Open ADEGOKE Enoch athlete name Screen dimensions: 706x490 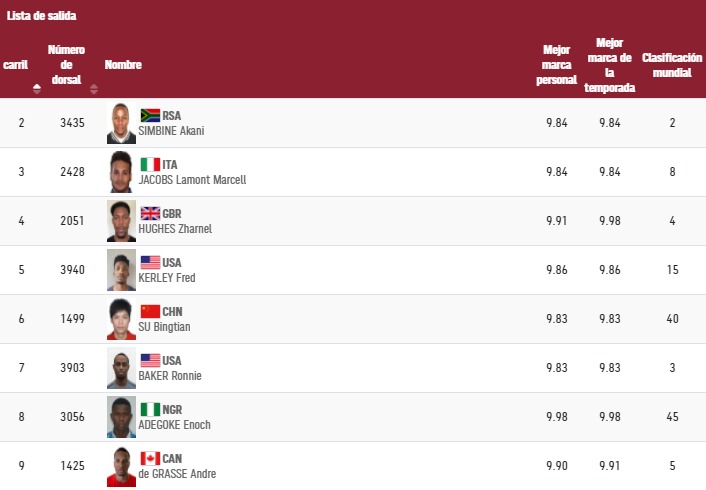[x=174, y=425]
